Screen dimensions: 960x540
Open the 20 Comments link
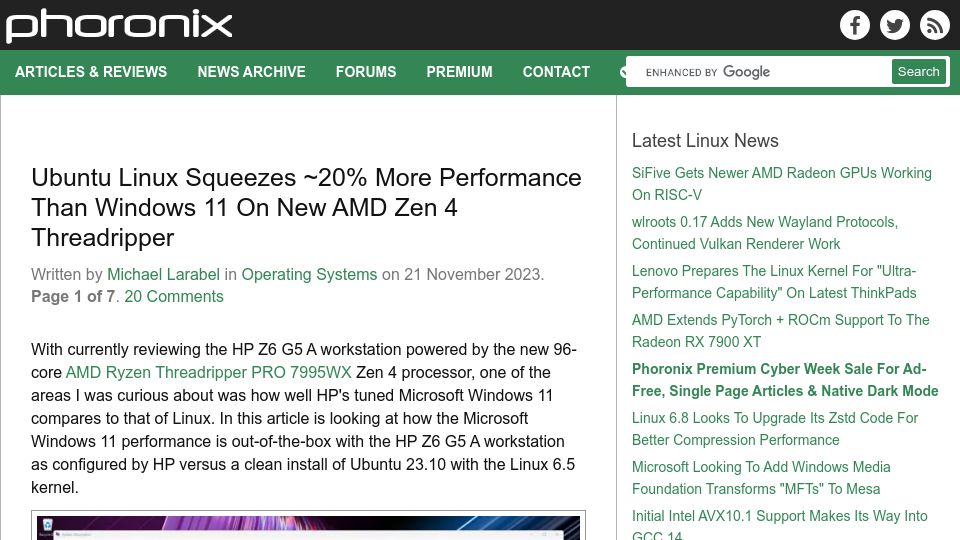click(174, 296)
